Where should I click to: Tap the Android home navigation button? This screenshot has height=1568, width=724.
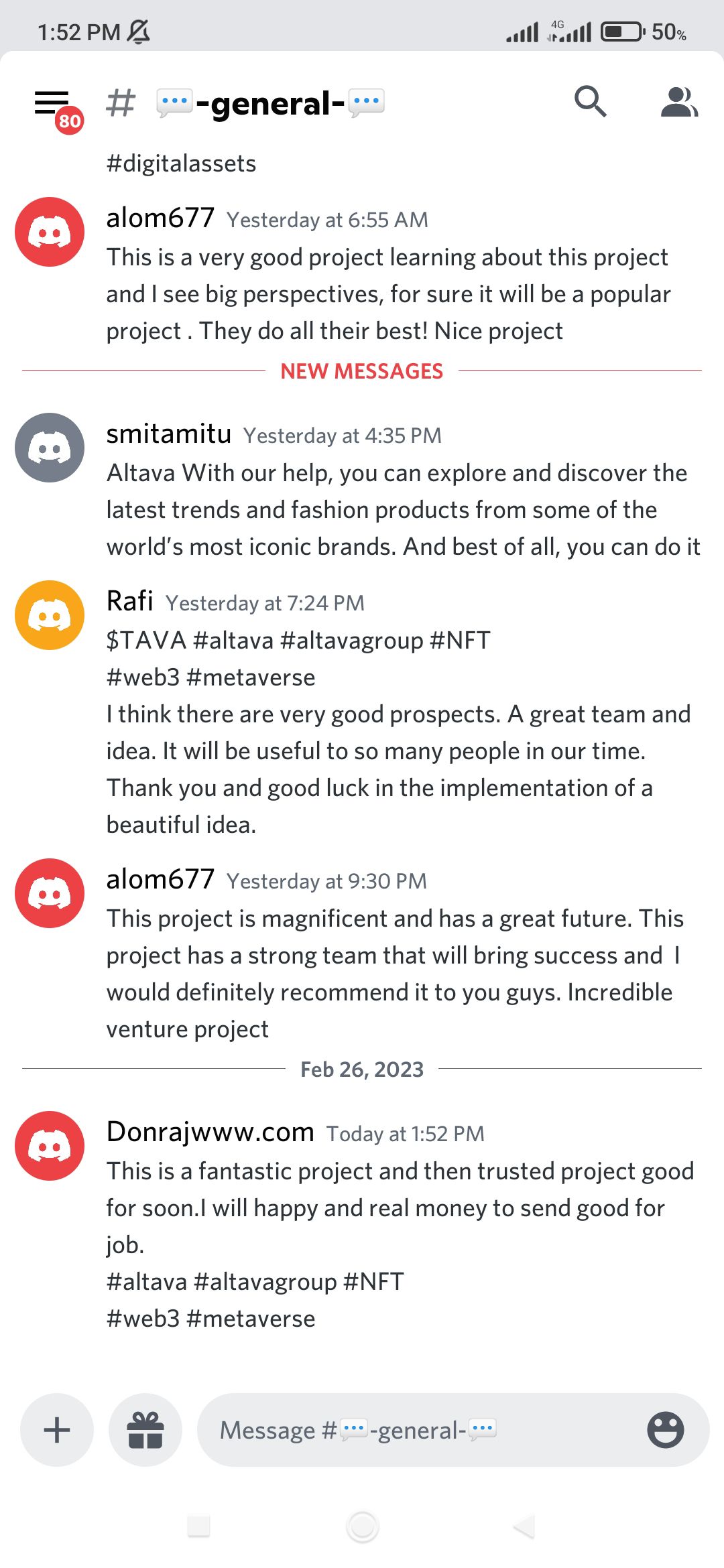click(363, 1527)
